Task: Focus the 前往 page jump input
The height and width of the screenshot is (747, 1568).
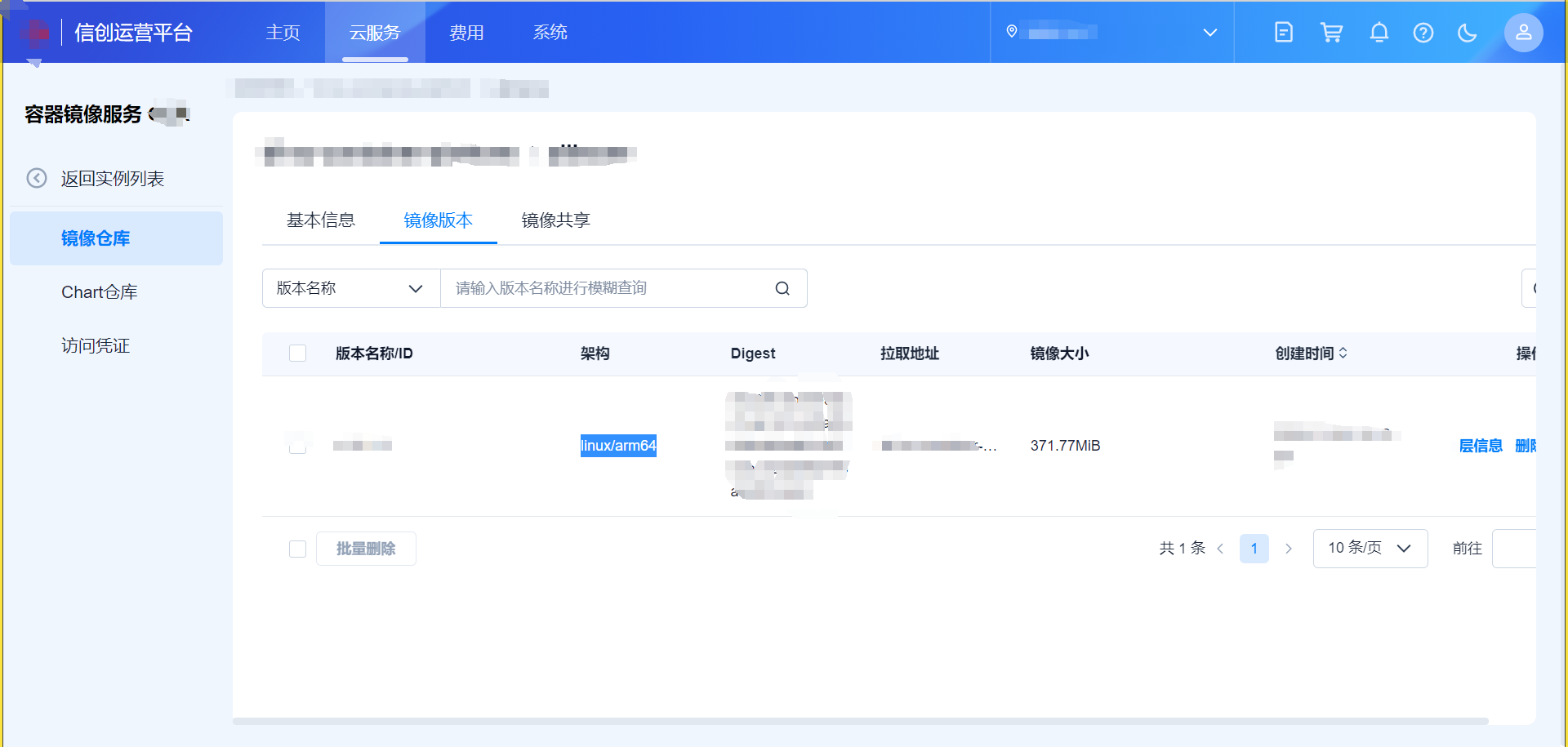Action: pyautogui.click(x=1514, y=549)
